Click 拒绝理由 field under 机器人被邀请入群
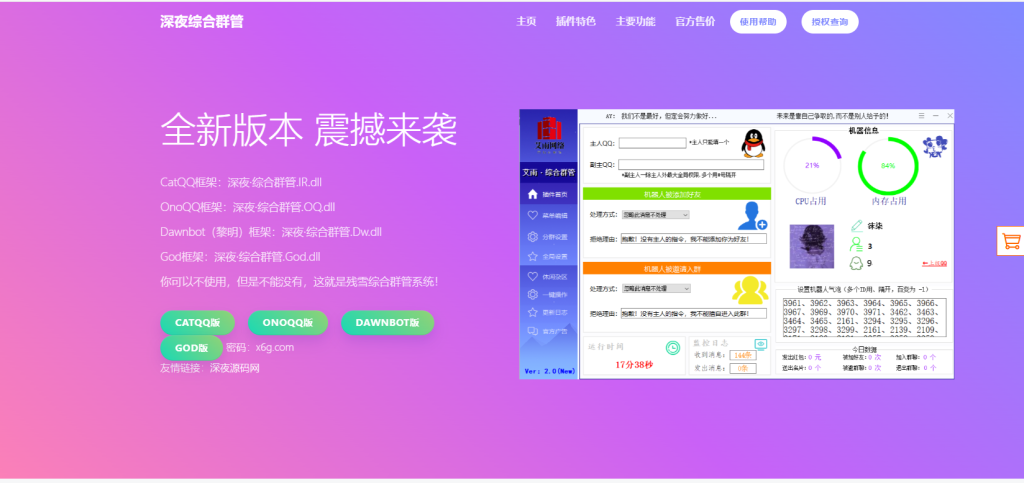Viewport: 1024px width, 483px height. point(694,313)
